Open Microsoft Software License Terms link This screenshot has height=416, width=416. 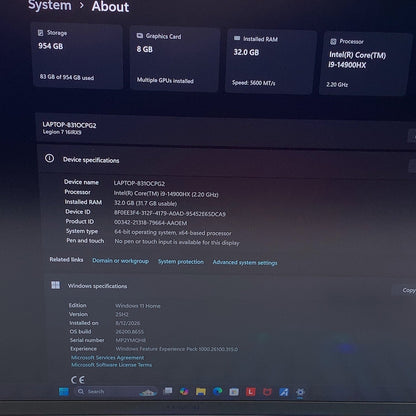click(111, 365)
